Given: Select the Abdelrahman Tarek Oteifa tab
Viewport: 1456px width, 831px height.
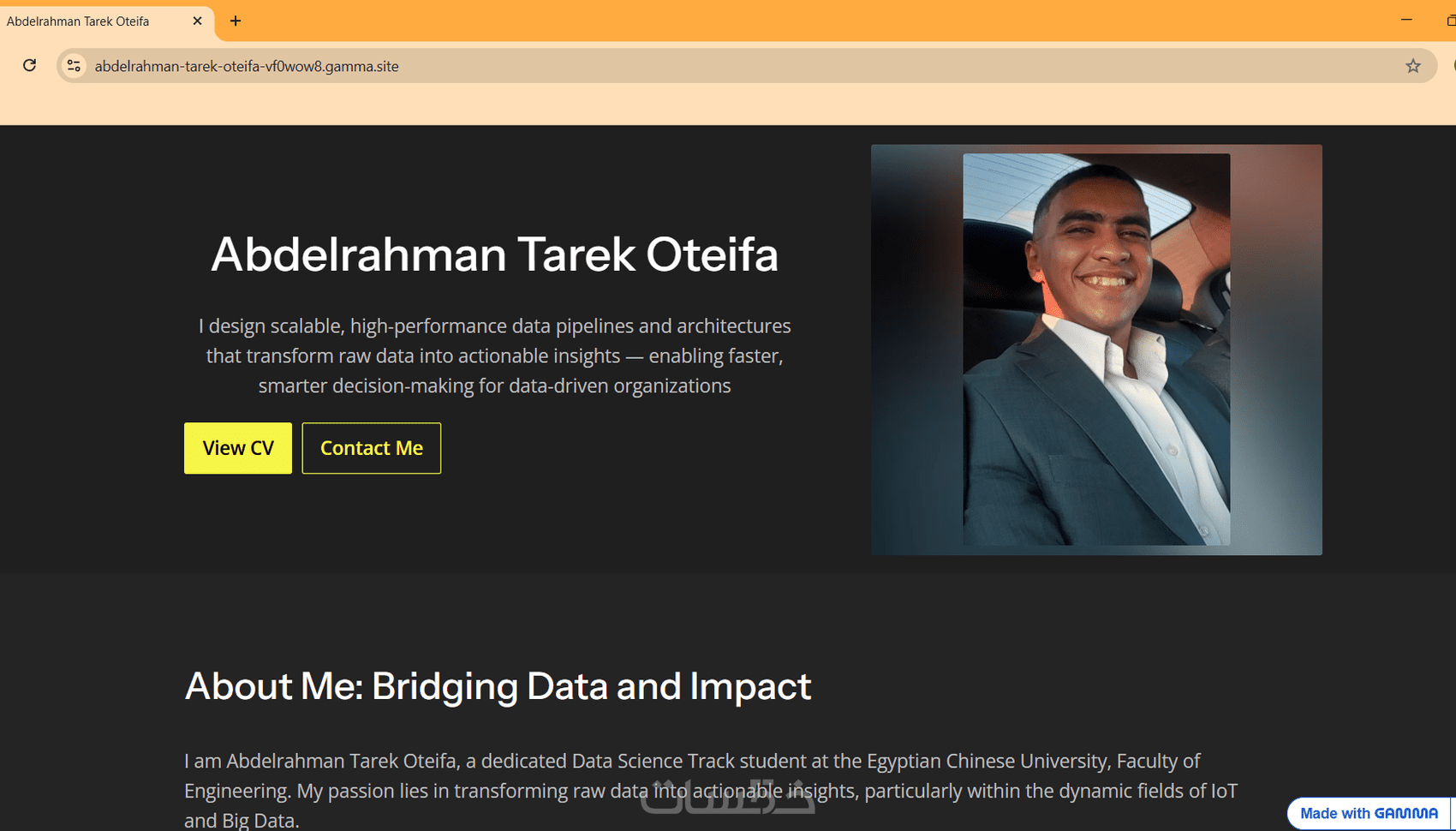Looking at the screenshot, I should [x=86, y=21].
